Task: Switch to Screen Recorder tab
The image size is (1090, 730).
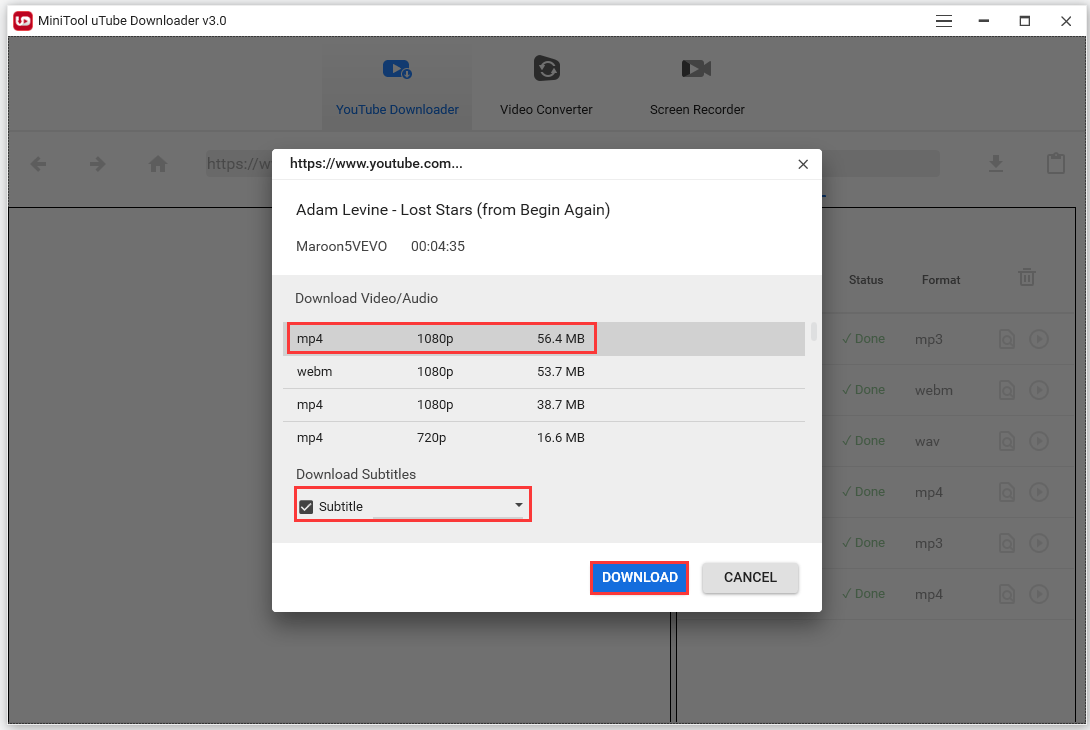Action: coord(697,87)
